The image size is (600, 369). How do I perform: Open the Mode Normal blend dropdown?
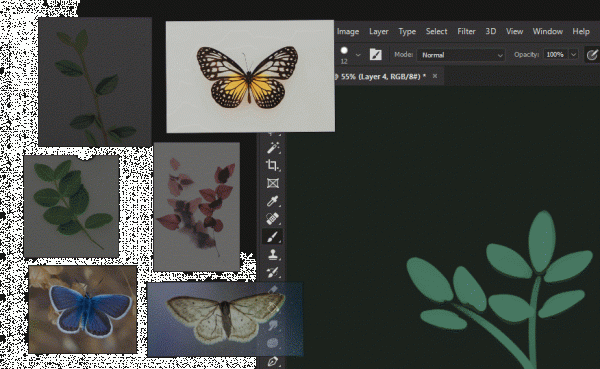461,55
